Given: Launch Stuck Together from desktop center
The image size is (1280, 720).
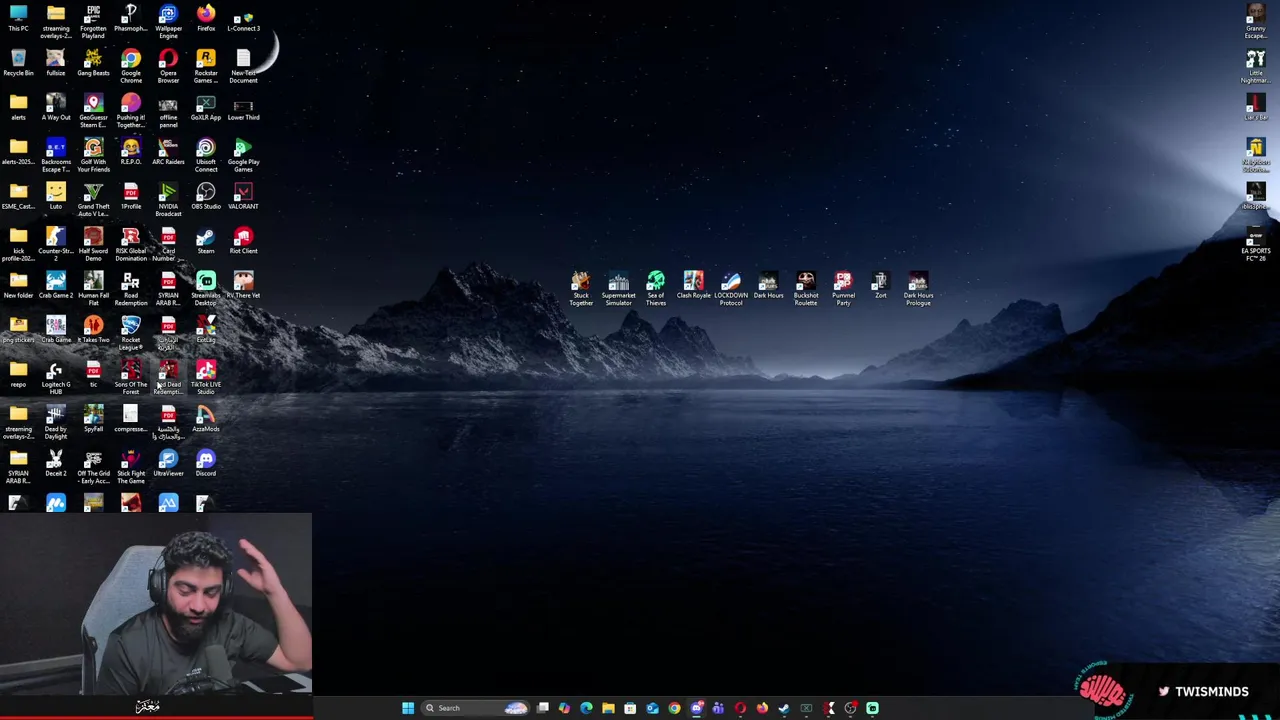Looking at the screenshot, I should (x=581, y=288).
